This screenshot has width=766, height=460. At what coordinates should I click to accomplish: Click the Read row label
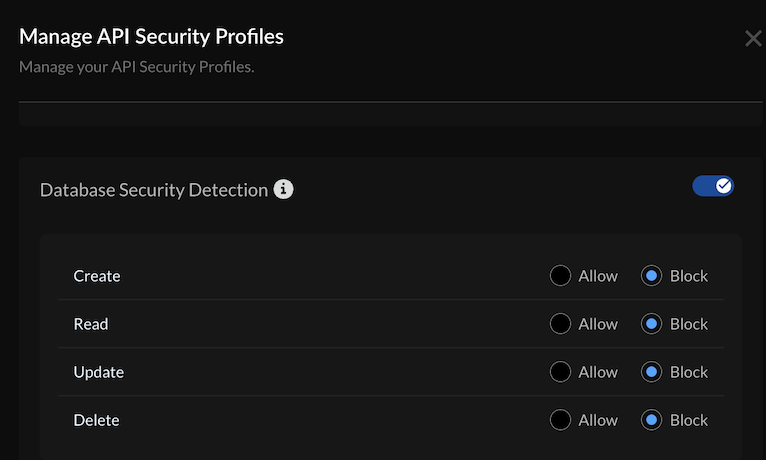click(91, 324)
